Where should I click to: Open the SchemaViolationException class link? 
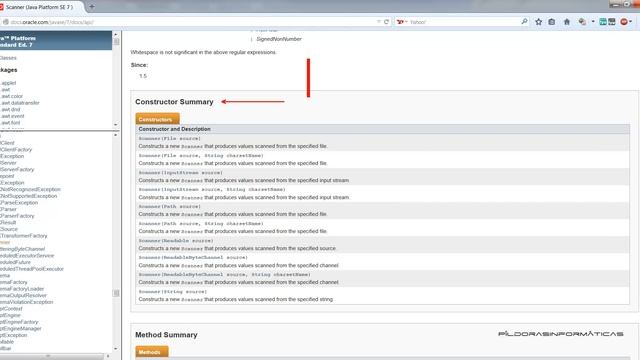27,302
